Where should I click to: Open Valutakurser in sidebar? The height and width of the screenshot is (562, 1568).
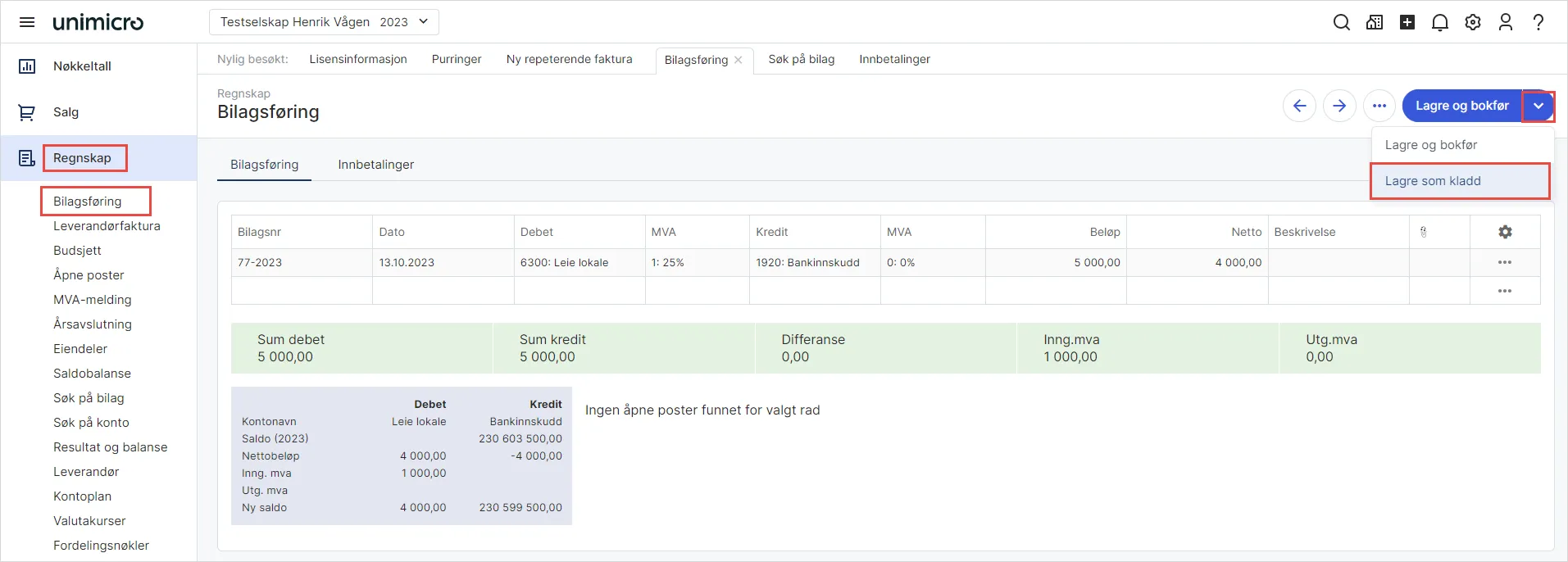coord(89,521)
